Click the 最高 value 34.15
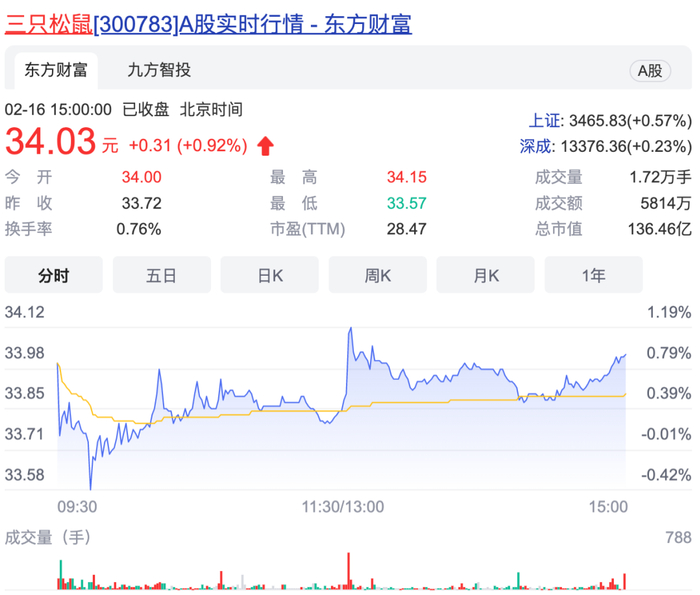Viewport: 700px width, 595px height. pyautogui.click(x=407, y=177)
